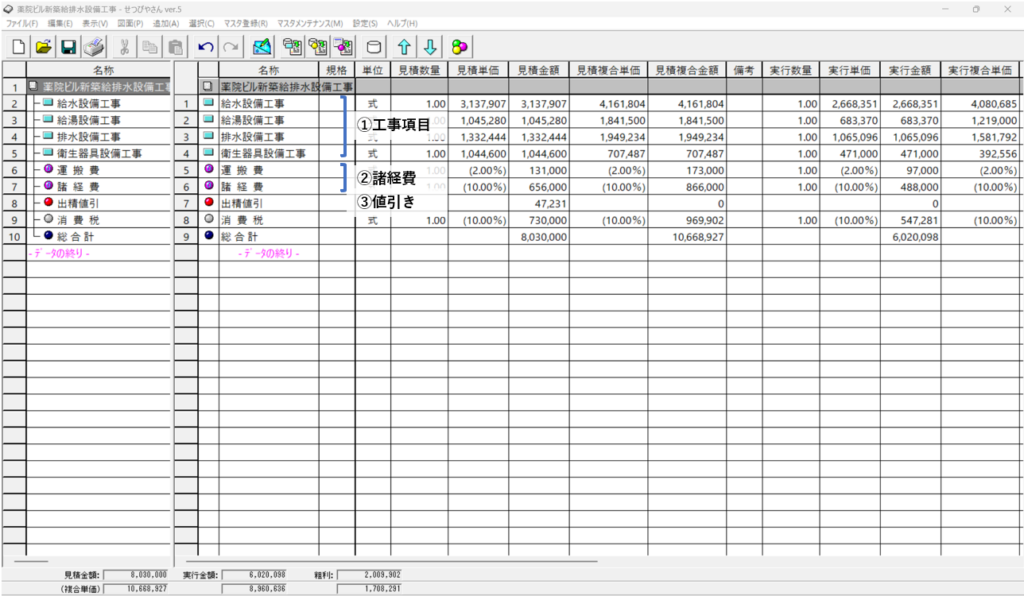Click the 見積金額 column header
Screen dimensions: 1024x596
539,70
